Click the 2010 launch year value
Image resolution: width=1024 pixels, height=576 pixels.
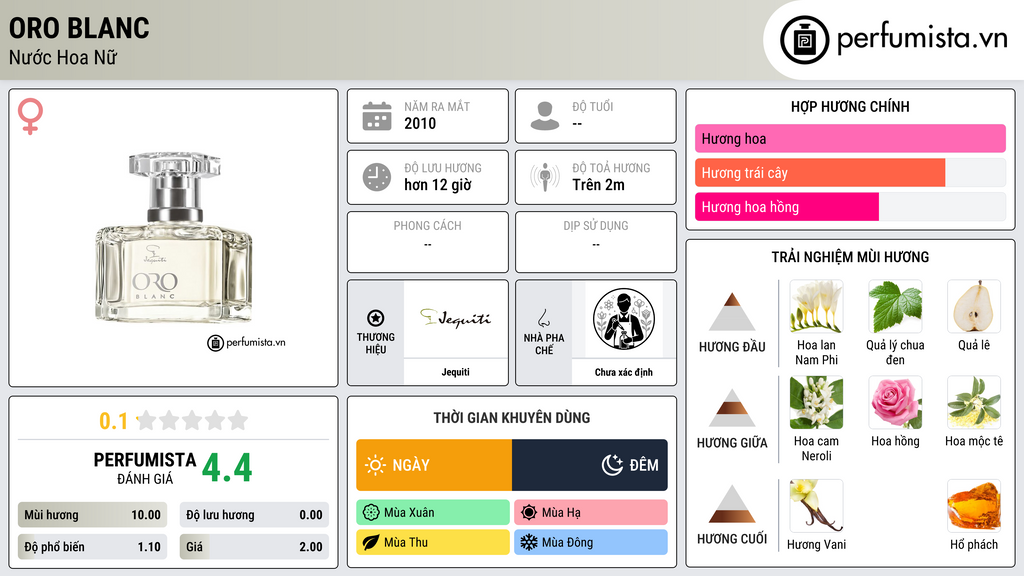point(420,123)
